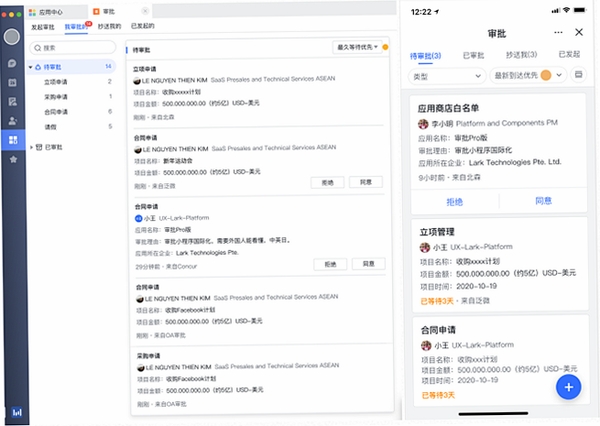Reject the 新年活动会 contract request
Screen dimensions: 600x426
[x=328, y=183]
